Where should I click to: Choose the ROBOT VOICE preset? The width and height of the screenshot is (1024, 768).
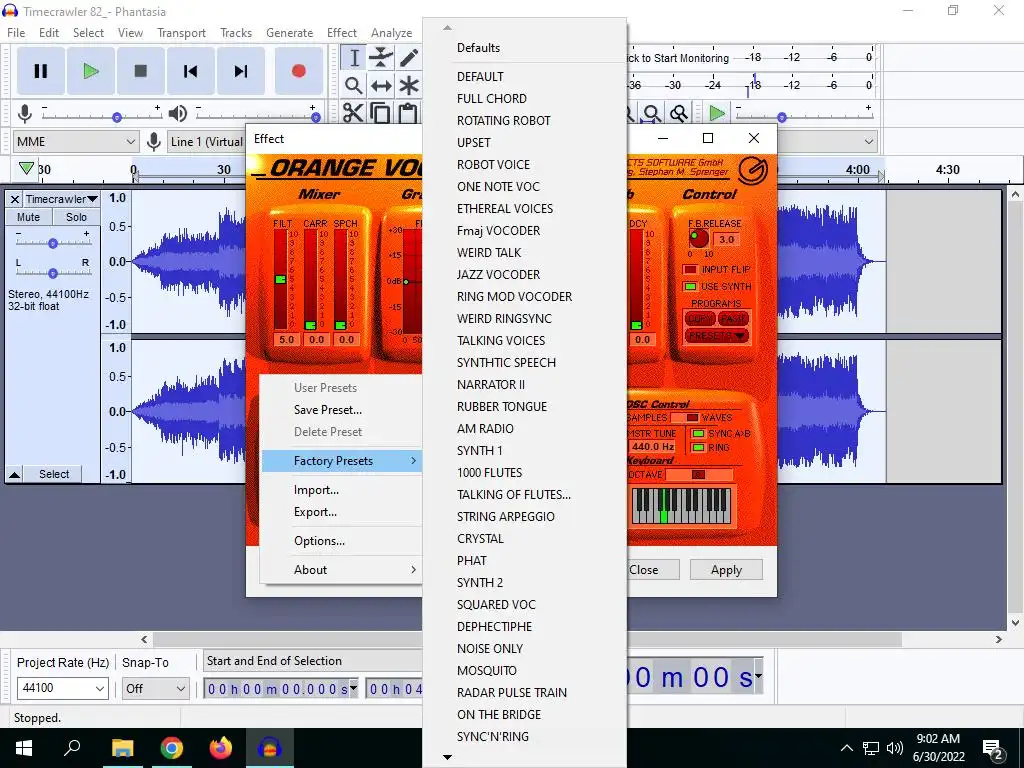click(x=493, y=165)
